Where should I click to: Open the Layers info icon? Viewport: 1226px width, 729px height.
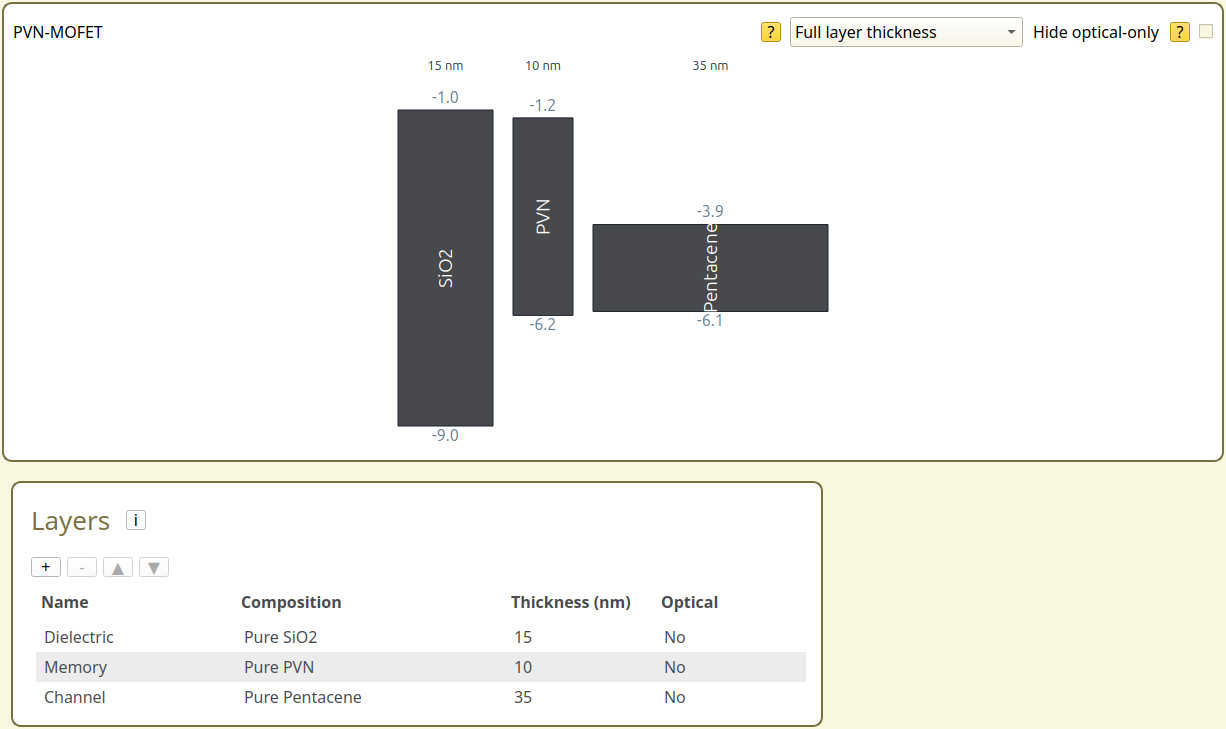[136, 520]
